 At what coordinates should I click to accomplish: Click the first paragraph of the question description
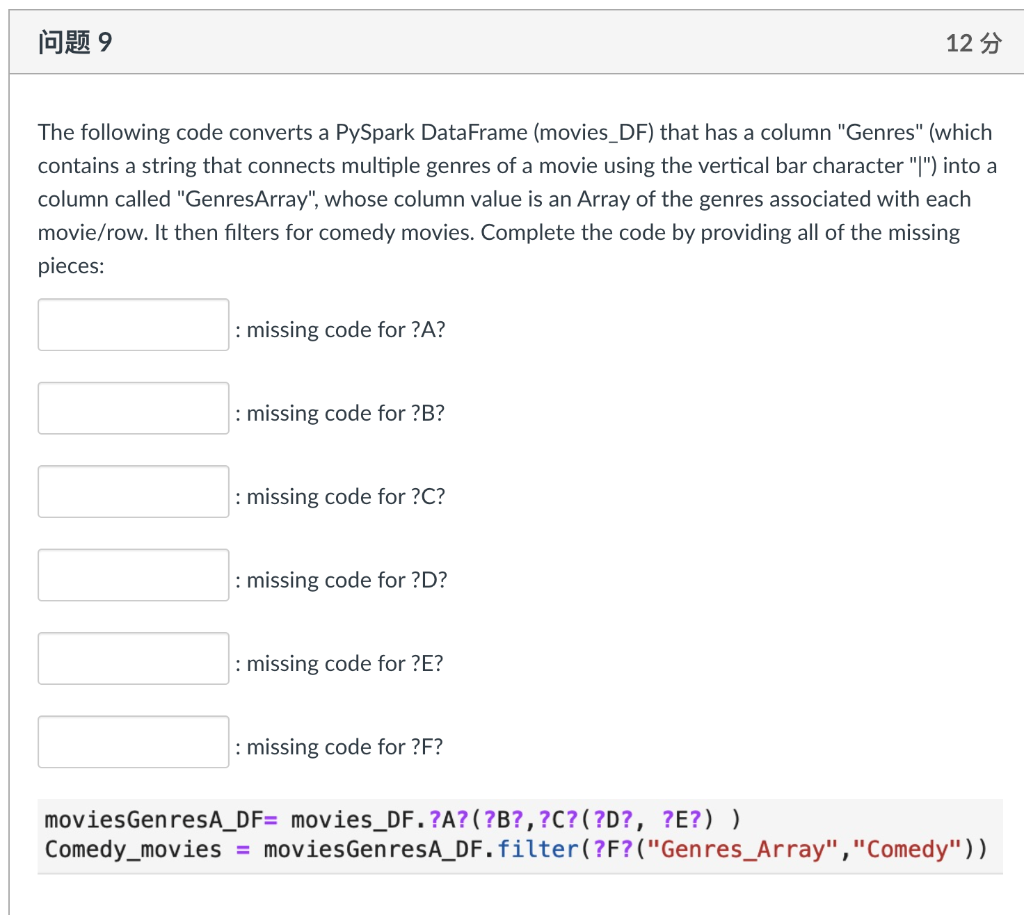pos(500,198)
